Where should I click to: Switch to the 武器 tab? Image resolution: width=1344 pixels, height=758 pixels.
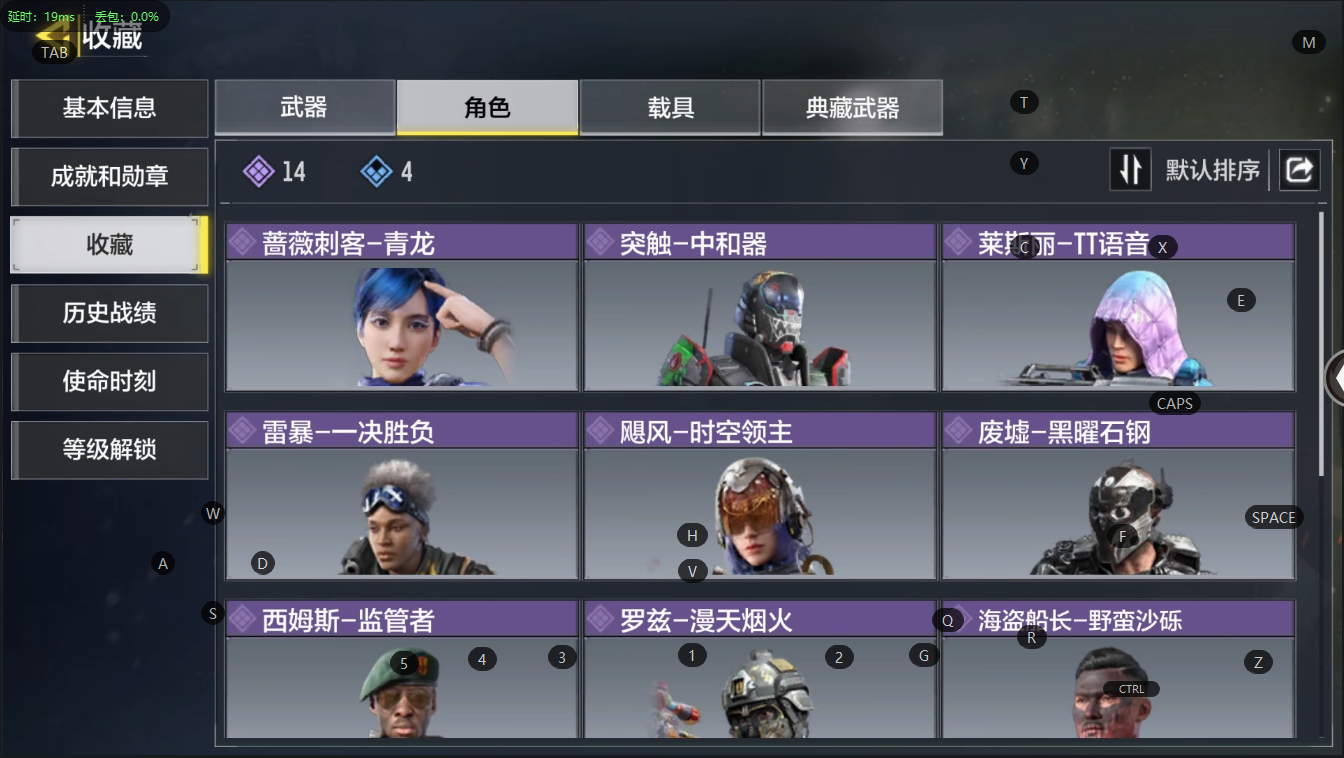304,107
